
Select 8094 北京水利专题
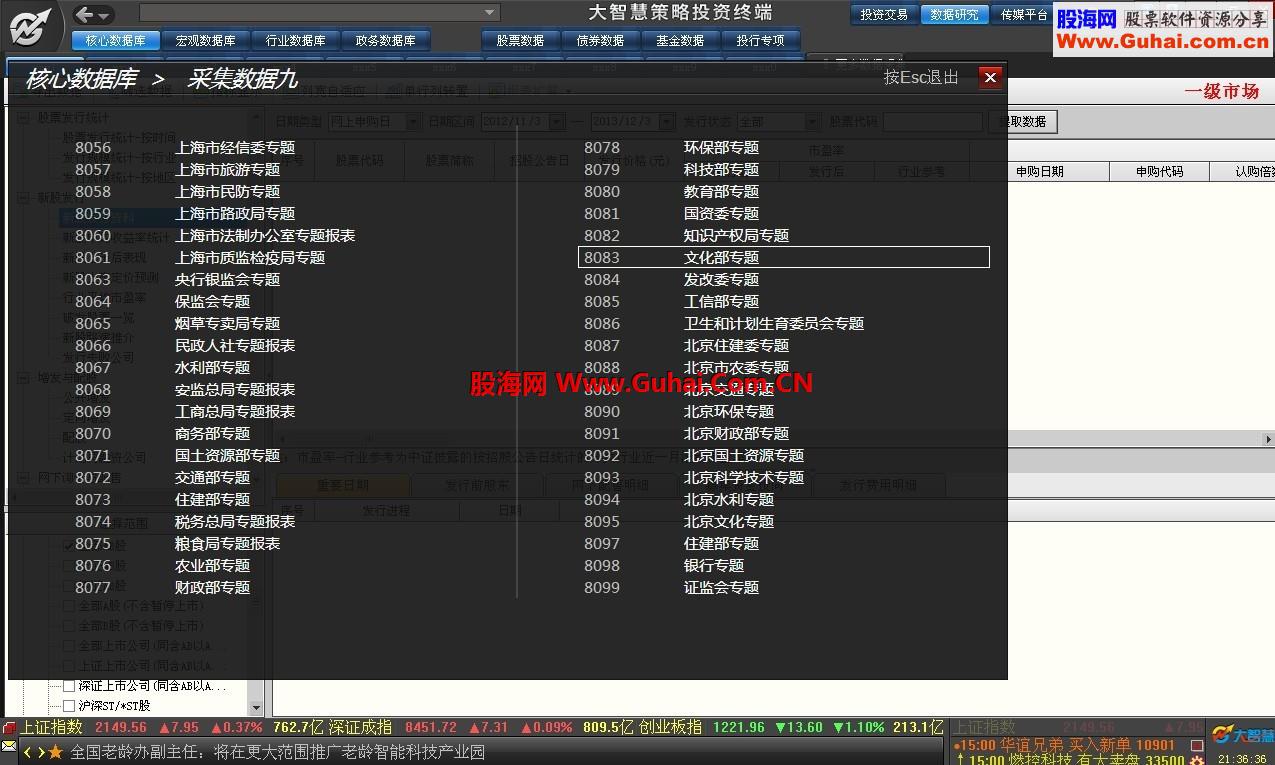679,499
